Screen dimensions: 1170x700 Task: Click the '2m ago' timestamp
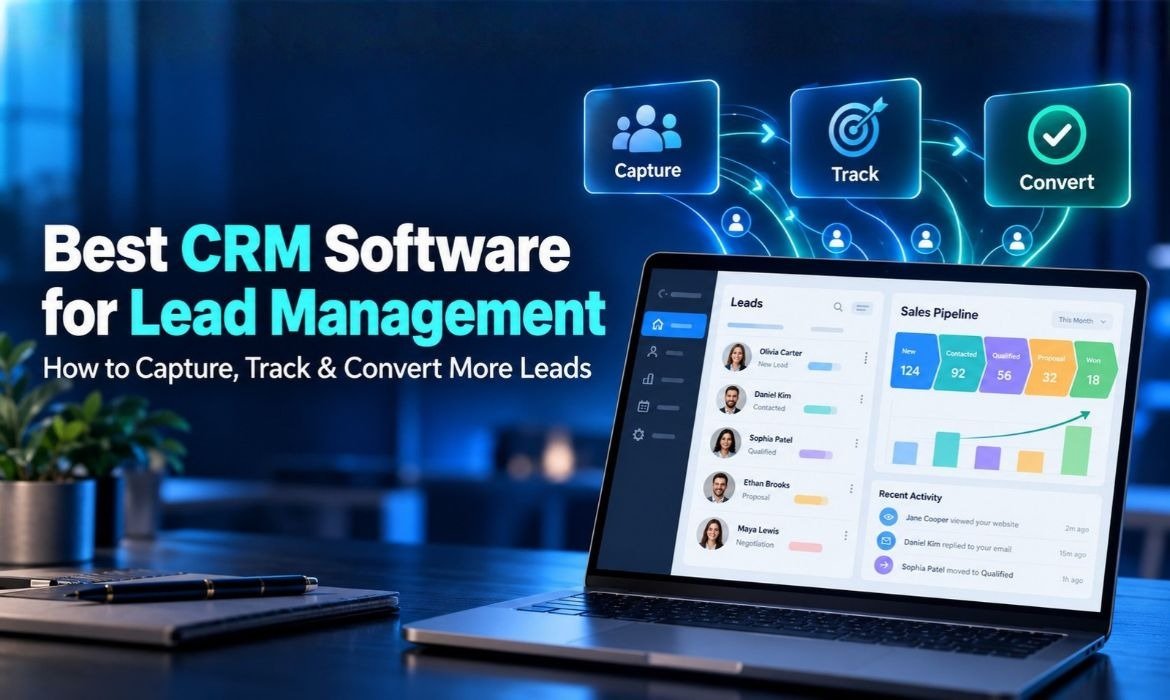pos(1077,528)
